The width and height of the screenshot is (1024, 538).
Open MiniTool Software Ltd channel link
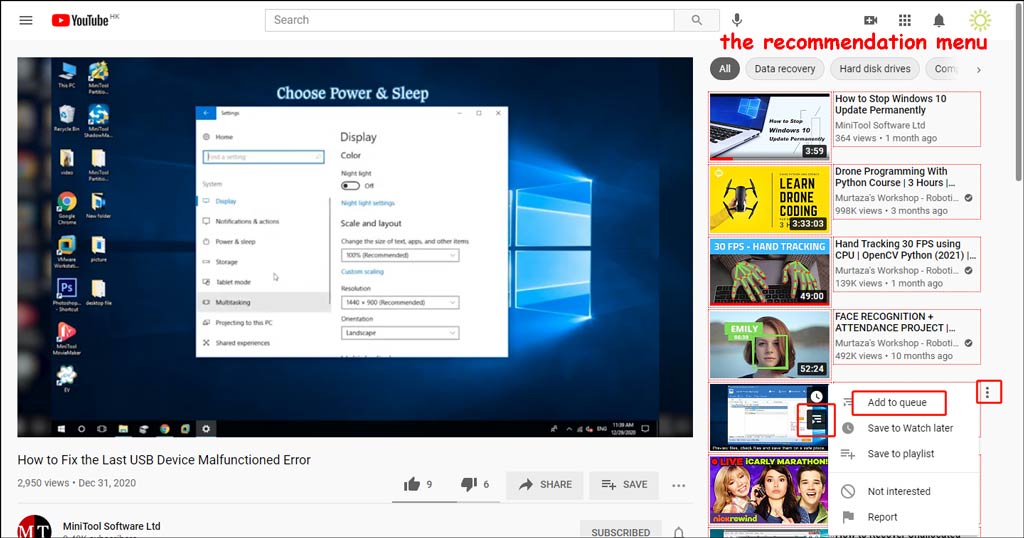click(x=112, y=526)
